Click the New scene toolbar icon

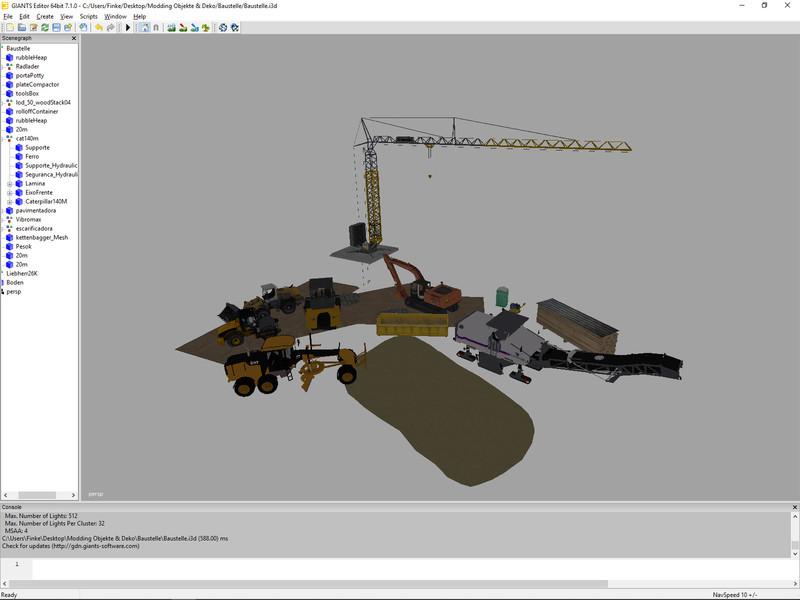click(x=9, y=28)
